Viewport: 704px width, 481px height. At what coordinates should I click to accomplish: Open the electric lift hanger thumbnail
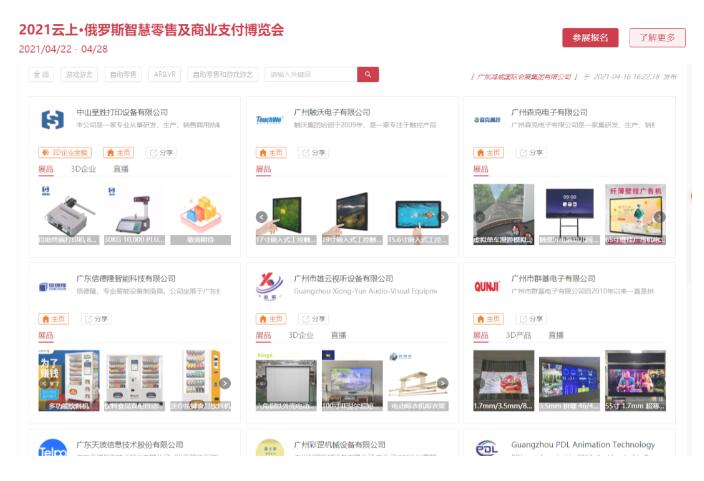(x=418, y=381)
